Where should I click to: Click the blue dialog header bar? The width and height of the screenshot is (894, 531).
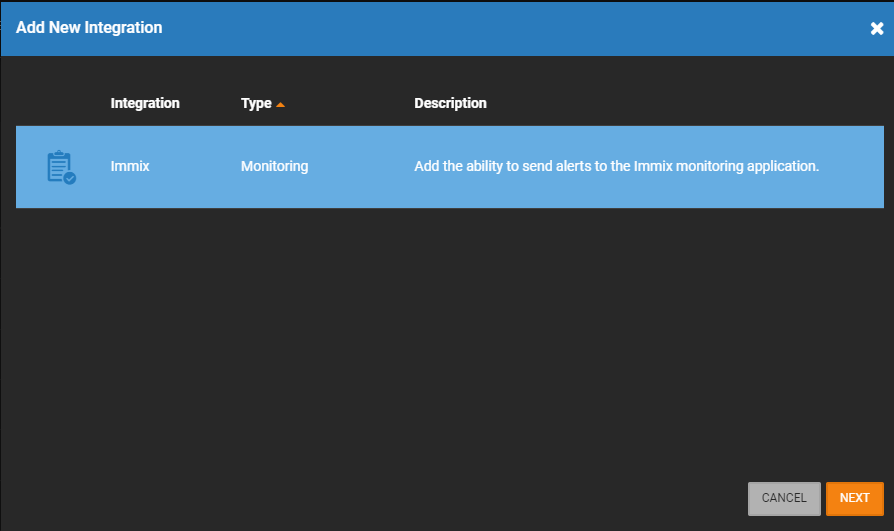point(447,29)
